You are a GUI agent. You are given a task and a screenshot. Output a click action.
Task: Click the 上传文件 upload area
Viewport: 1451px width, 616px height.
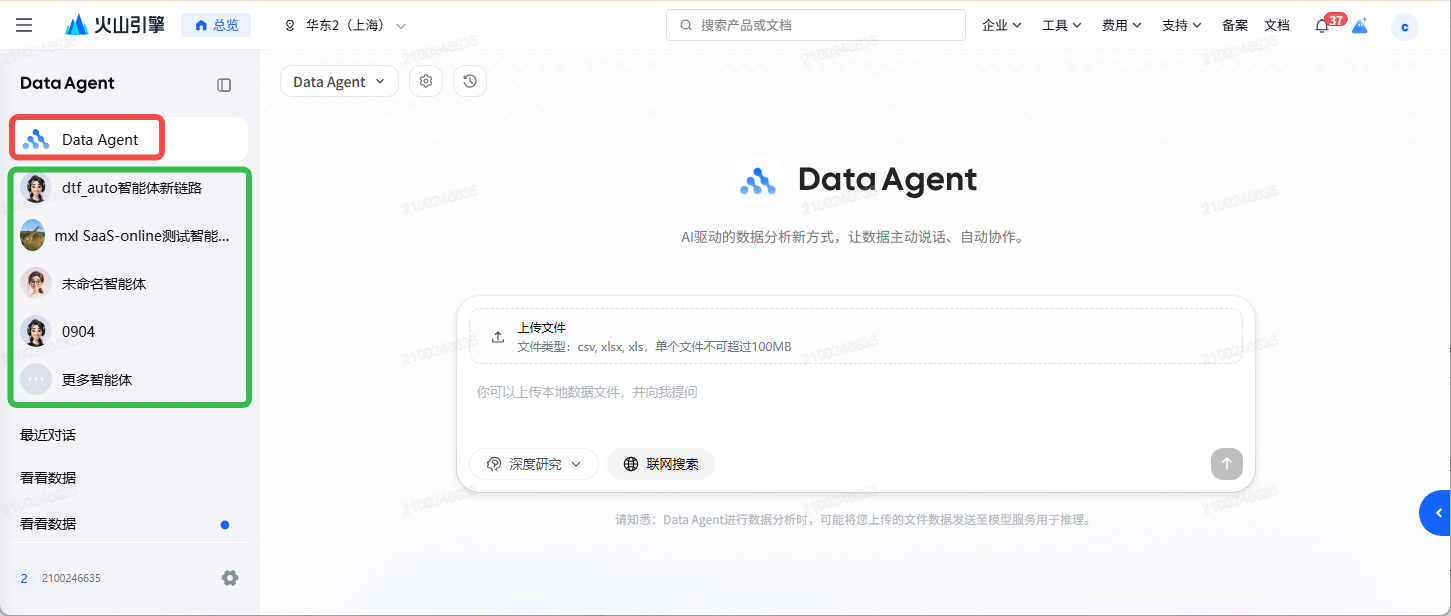click(x=856, y=336)
